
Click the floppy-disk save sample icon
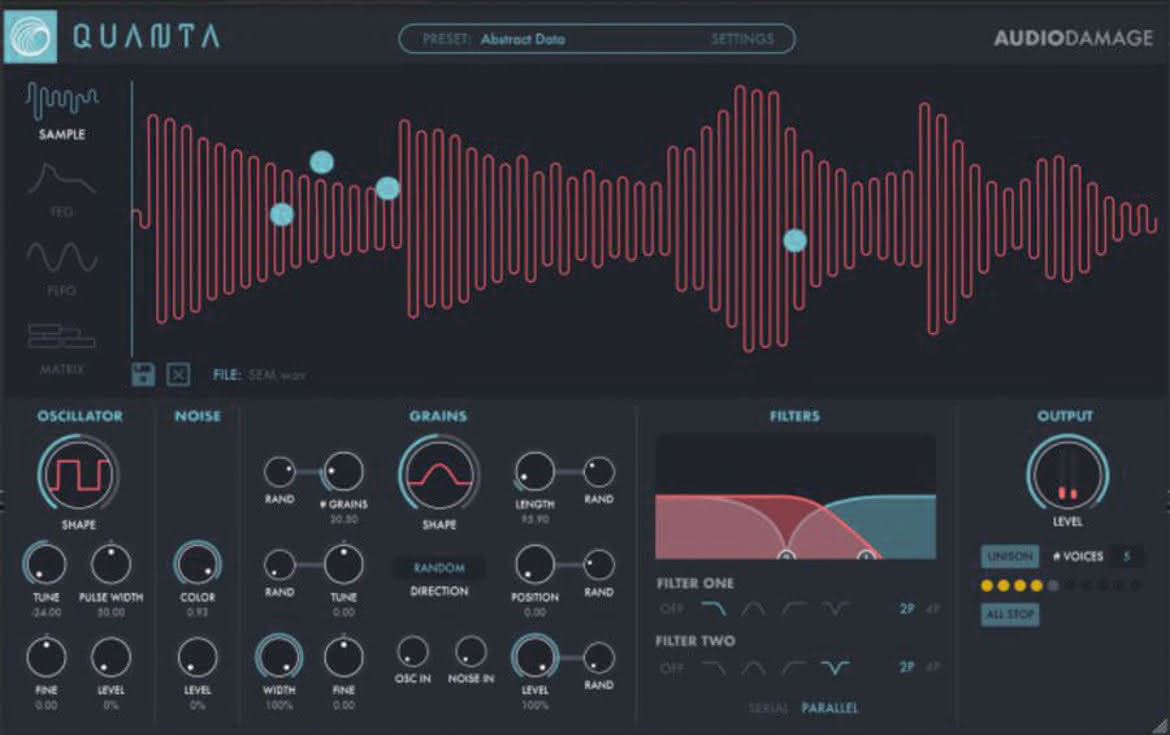coord(143,374)
